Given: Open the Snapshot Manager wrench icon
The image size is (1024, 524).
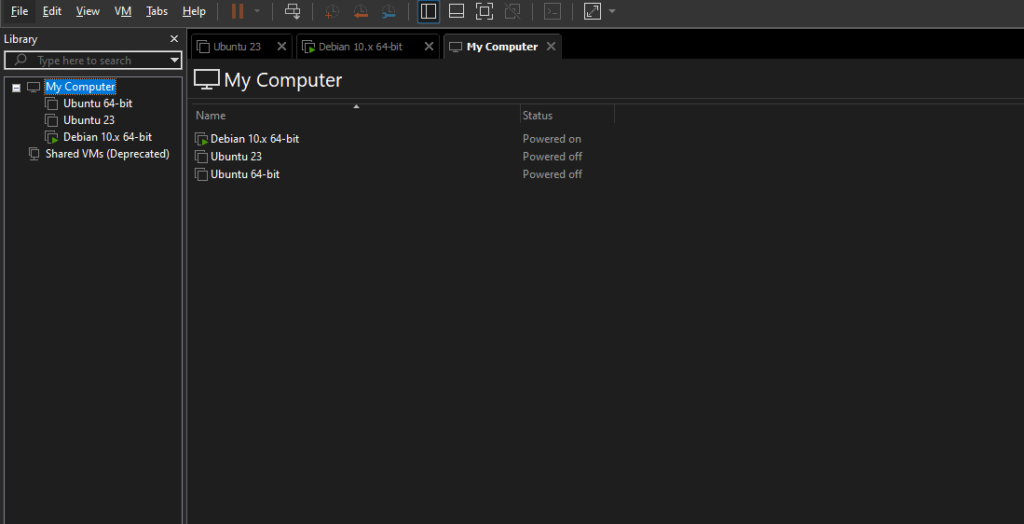Looking at the screenshot, I should click(388, 12).
